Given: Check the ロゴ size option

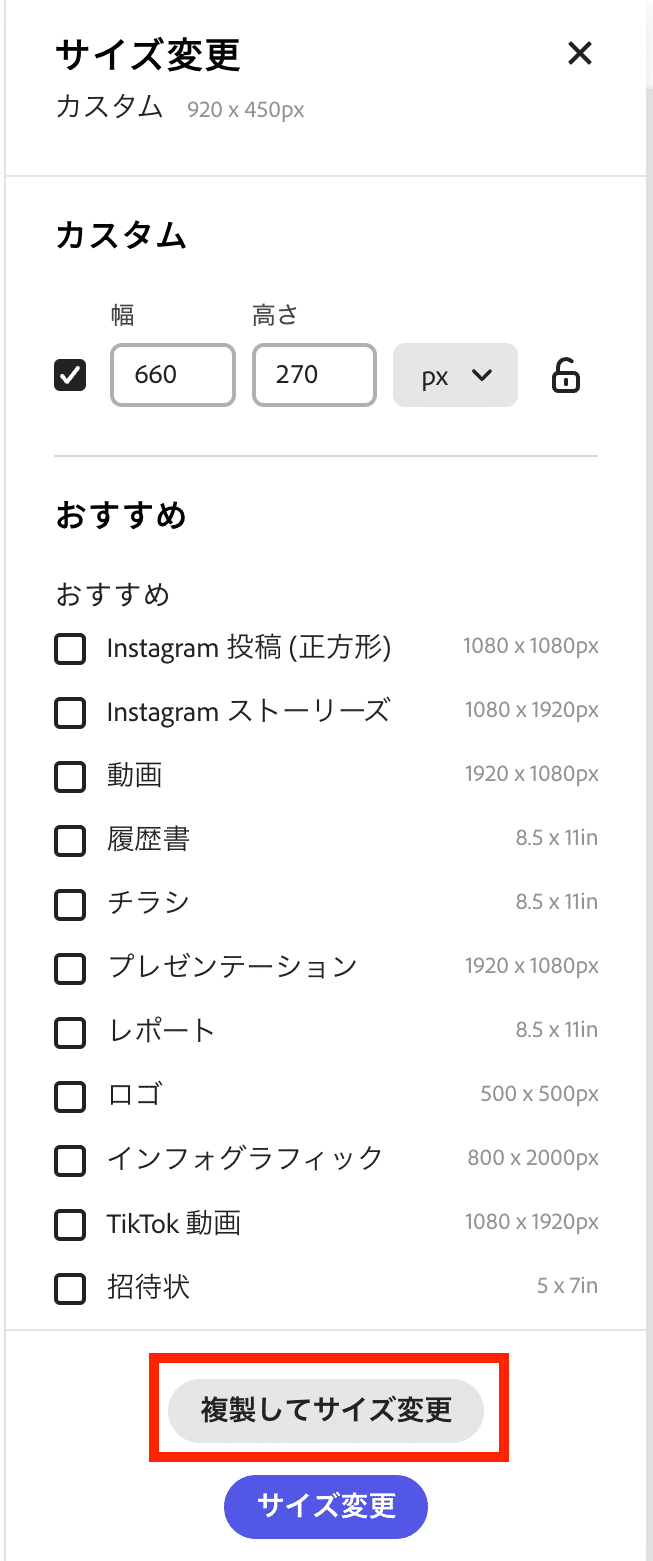Looking at the screenshot, I should (x=70, y=1096).
